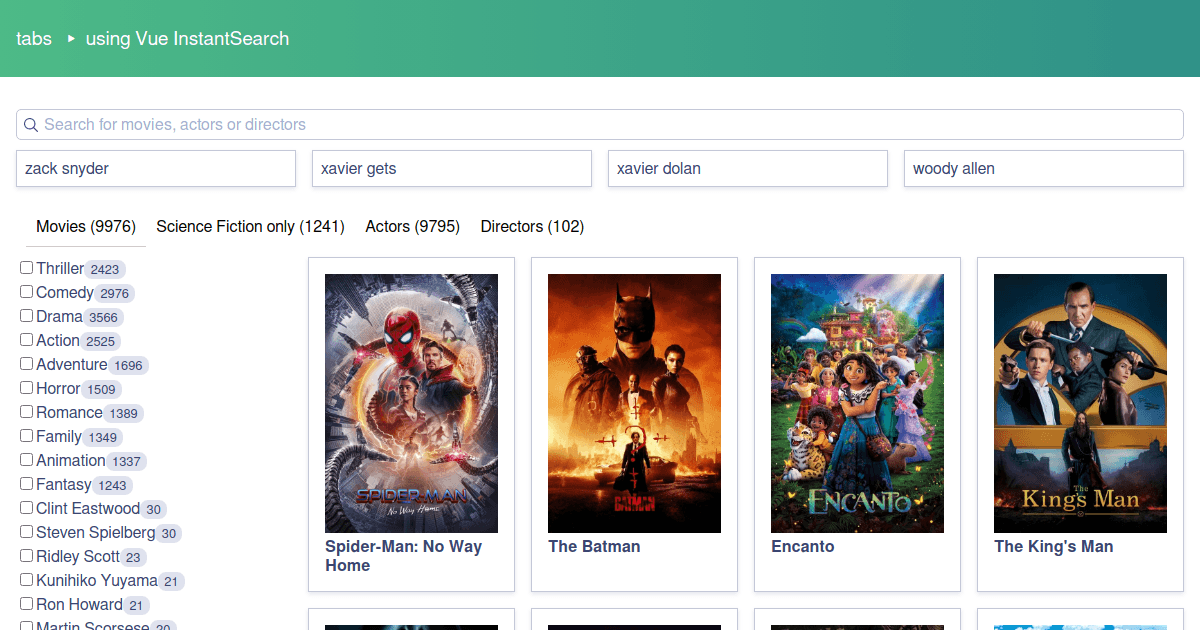
Task: Click the 'Spider-Man: No Way Home' title
Action: click(403, 555)
